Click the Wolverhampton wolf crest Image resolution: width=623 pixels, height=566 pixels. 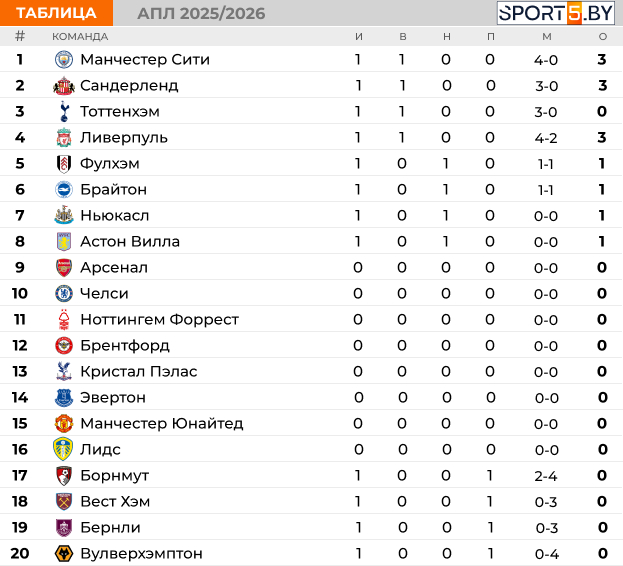[x=64, y=553]
